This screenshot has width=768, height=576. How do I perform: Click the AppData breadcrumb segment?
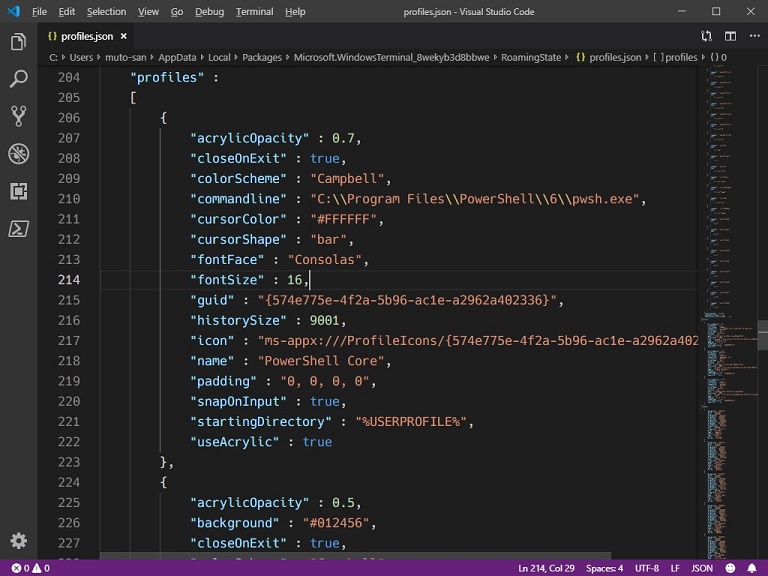pos(177,57)
